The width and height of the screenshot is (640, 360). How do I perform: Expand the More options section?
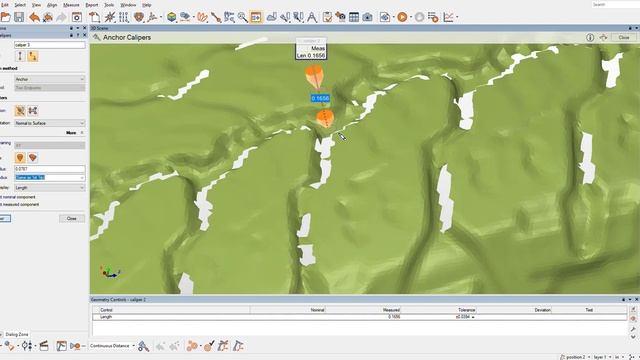74,133
